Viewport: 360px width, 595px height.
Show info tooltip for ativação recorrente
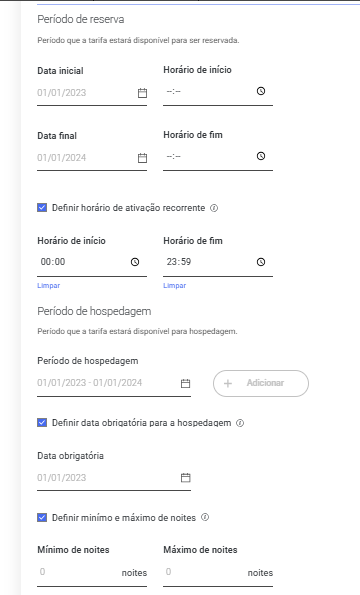coord(214,208)
